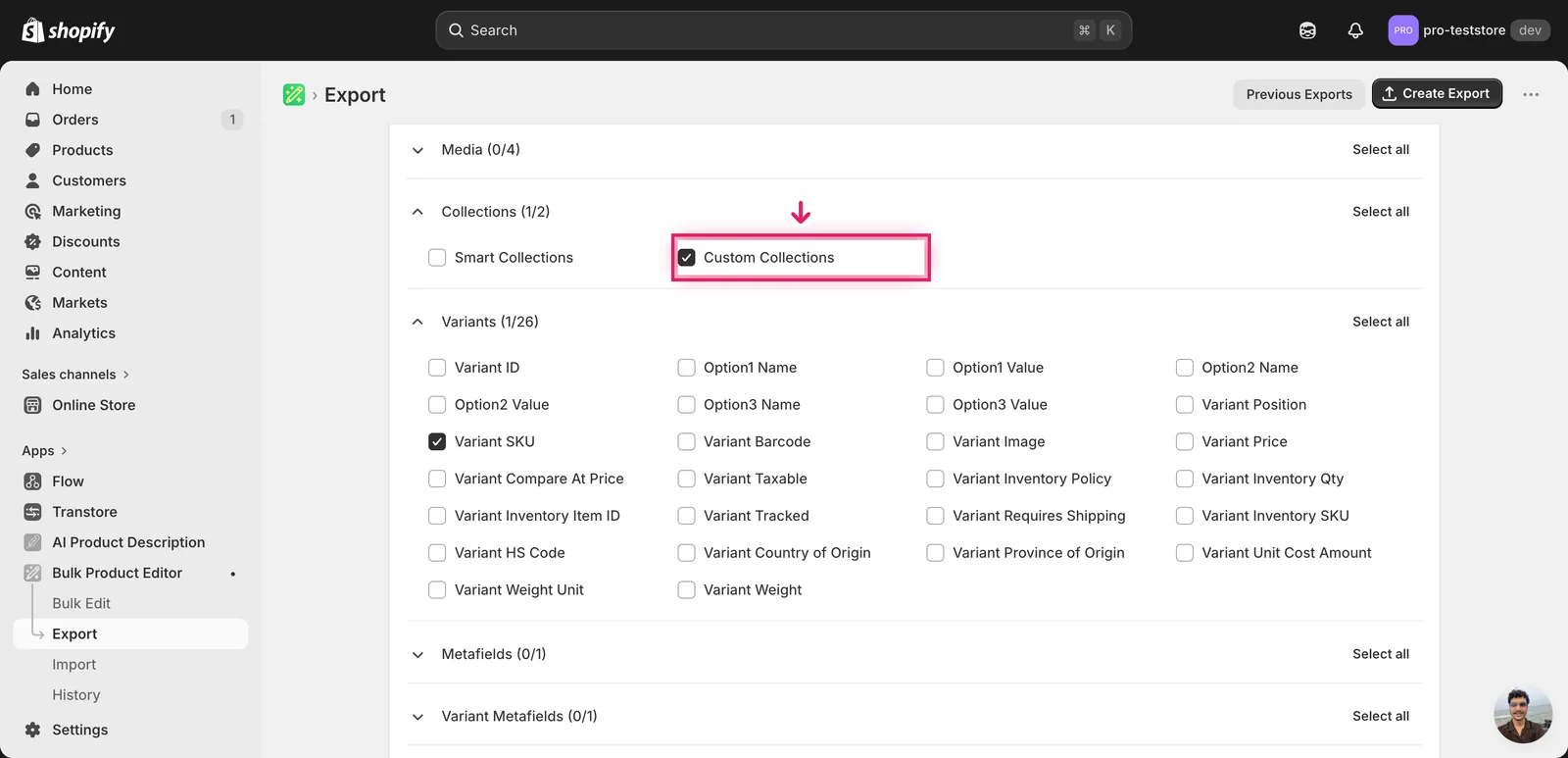Click the pro-teststore account avatar
Image resolution: width=1568 pixels, height=758 pixels.
pyautogui.click(x=1403, y=30)
